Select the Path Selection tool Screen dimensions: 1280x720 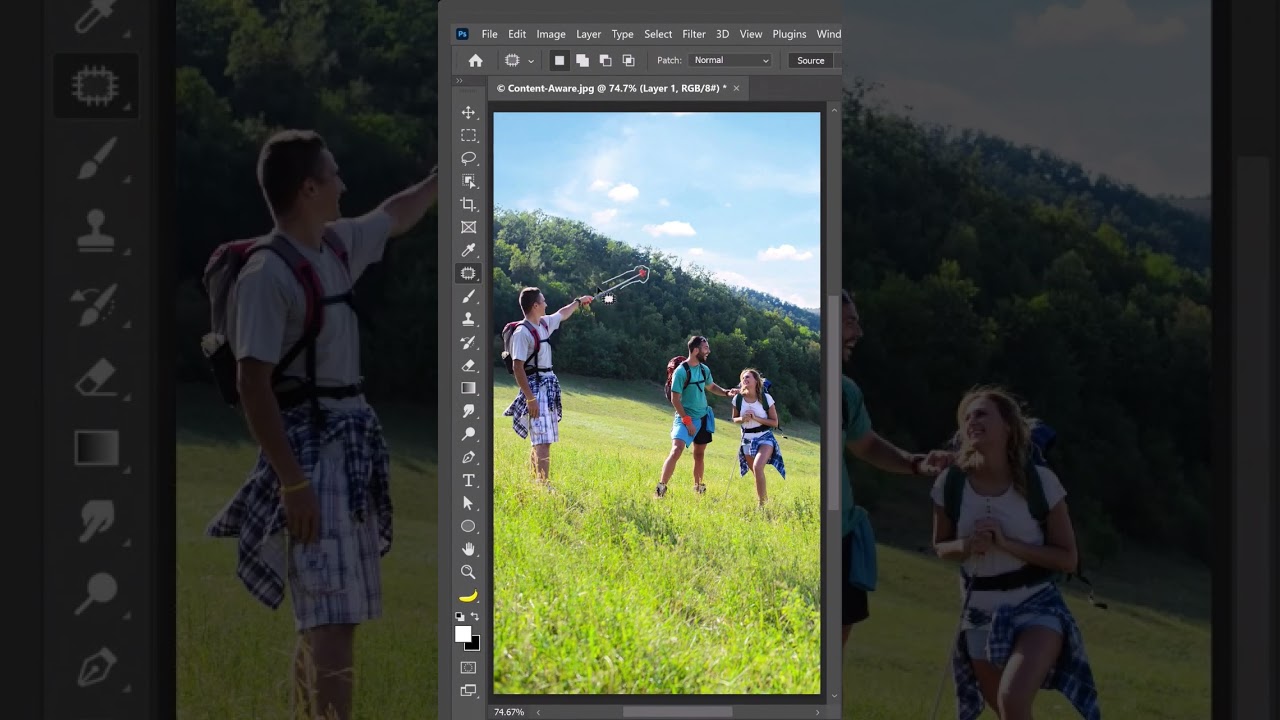(x=468, y=503)
